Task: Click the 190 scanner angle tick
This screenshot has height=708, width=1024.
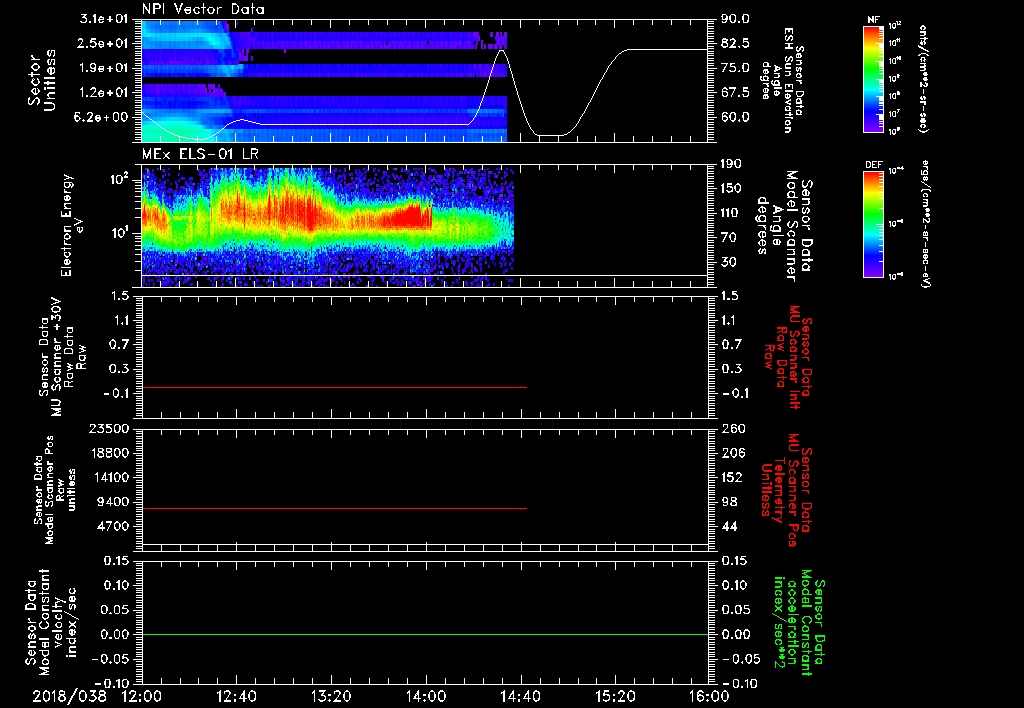Action: [731, 164]
